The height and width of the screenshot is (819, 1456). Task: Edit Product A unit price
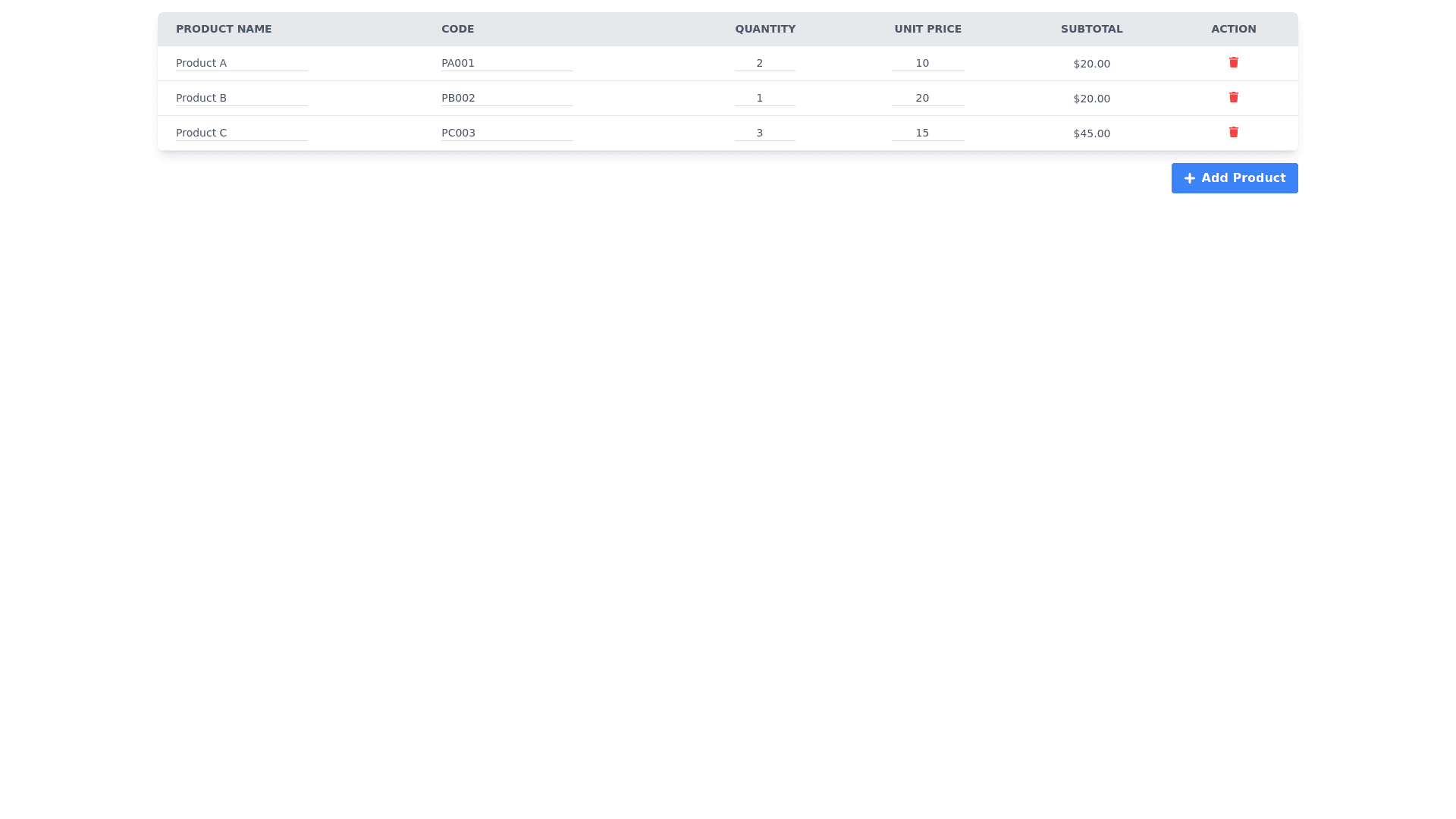click(927, 63)
